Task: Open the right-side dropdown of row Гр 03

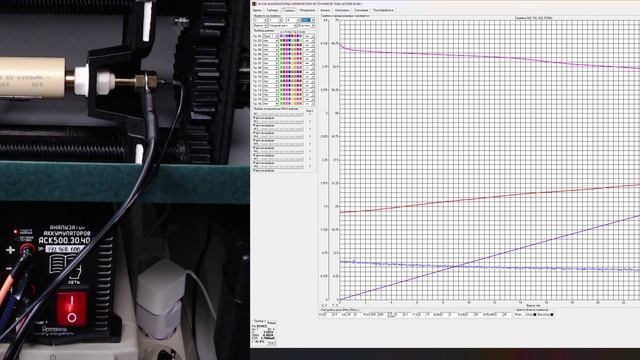Action: [x=309, y=45]
